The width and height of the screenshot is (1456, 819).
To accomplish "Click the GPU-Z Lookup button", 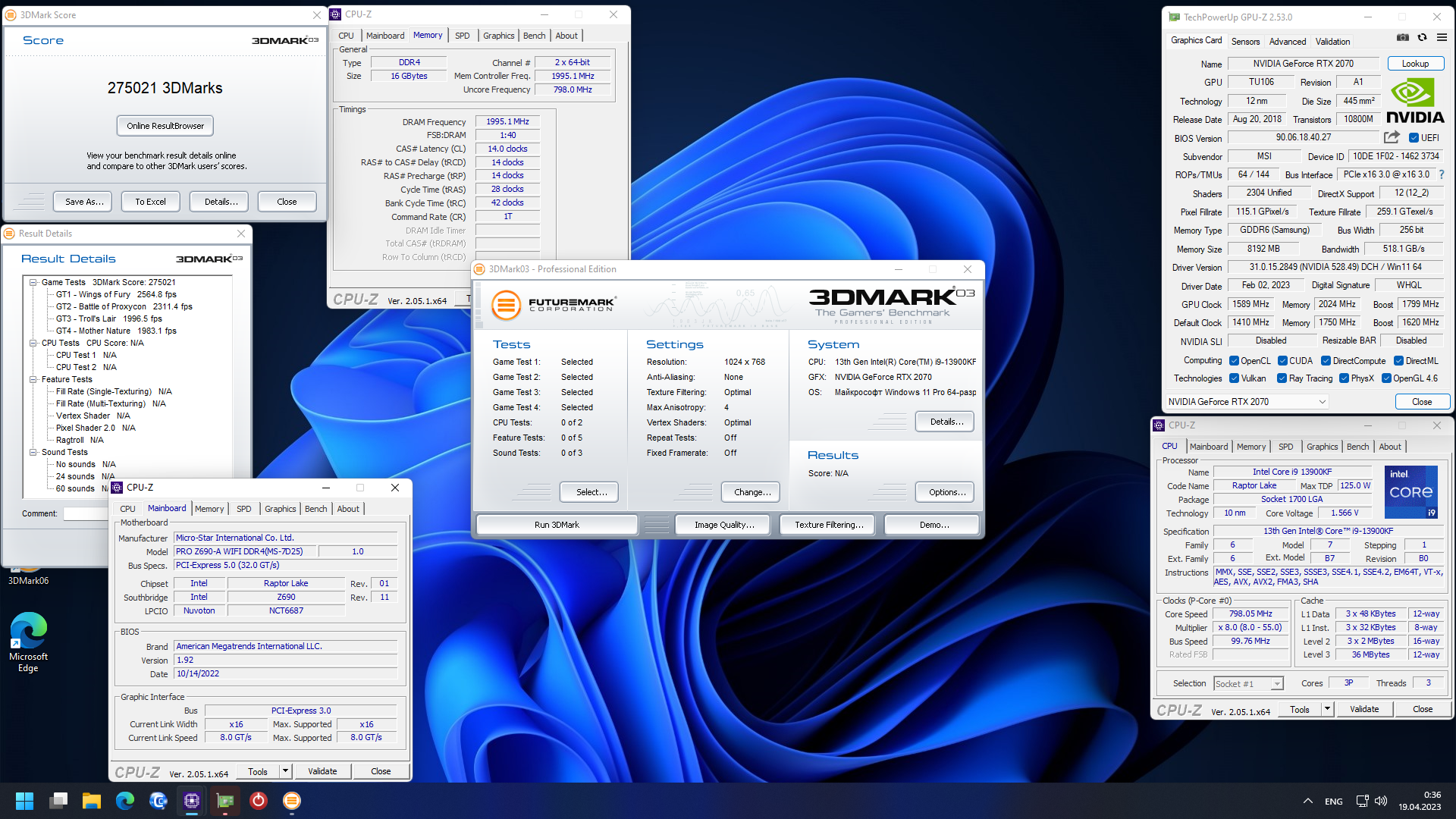I will point(1415,64).
